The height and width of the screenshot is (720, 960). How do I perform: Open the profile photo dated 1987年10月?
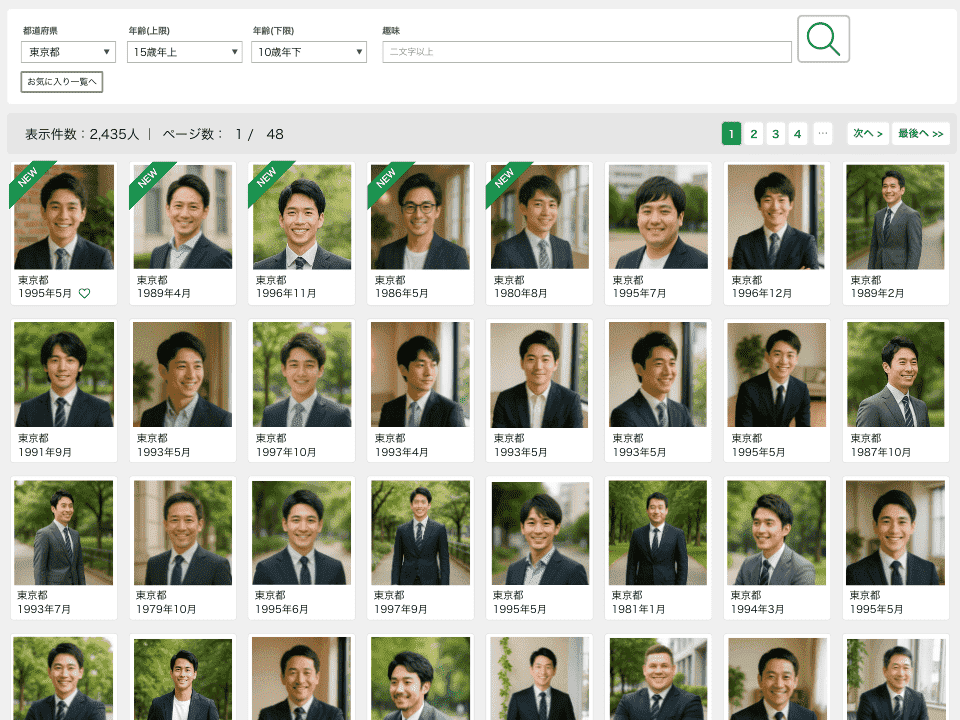(896, 374)
